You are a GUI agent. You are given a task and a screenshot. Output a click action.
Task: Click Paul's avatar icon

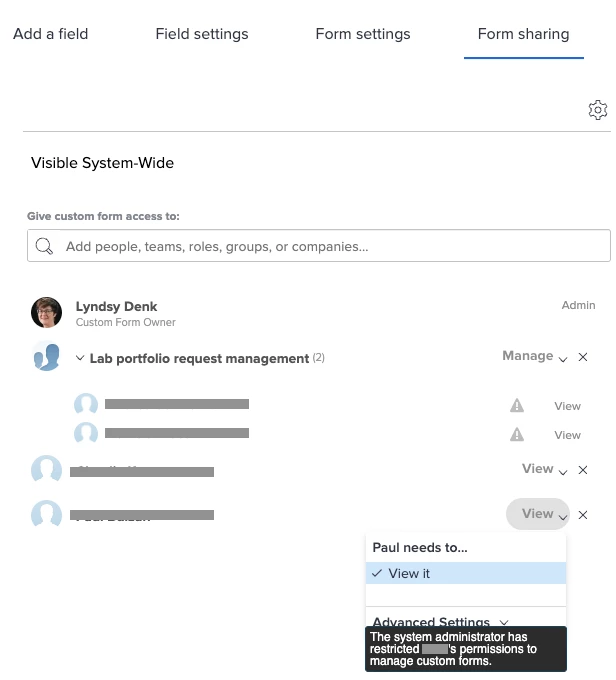point(46,514)
